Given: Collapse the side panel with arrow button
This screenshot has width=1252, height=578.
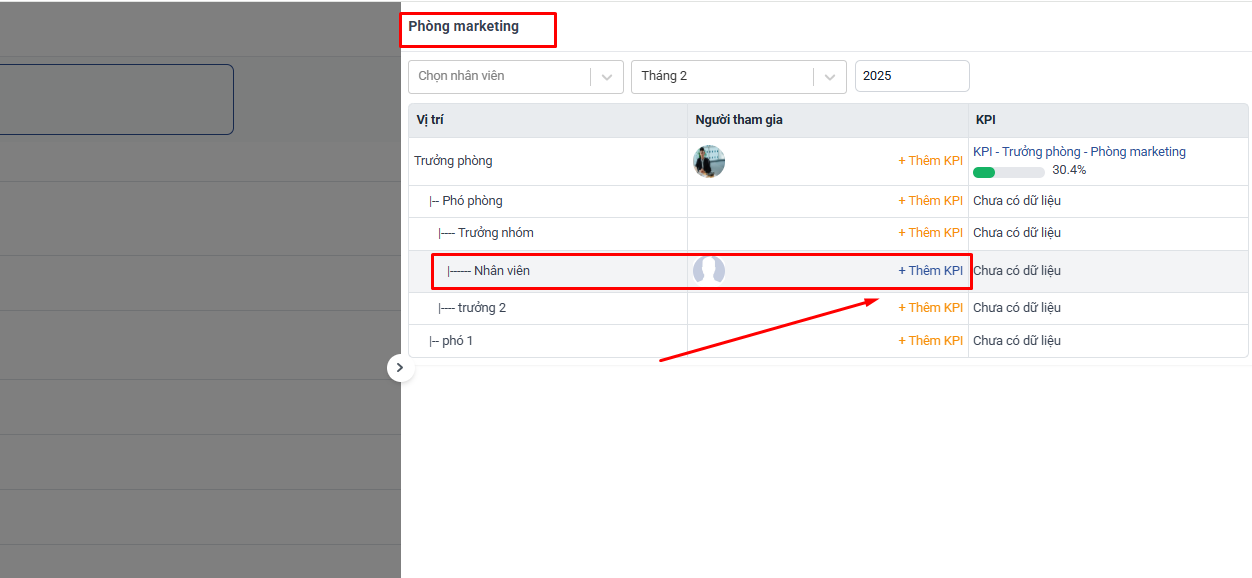Looking at the screenshot, I should pos(399,368).
